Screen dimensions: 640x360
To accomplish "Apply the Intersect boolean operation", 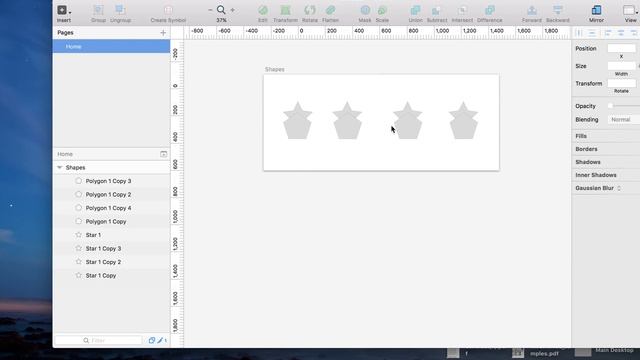I will click(x=462, y=10).
